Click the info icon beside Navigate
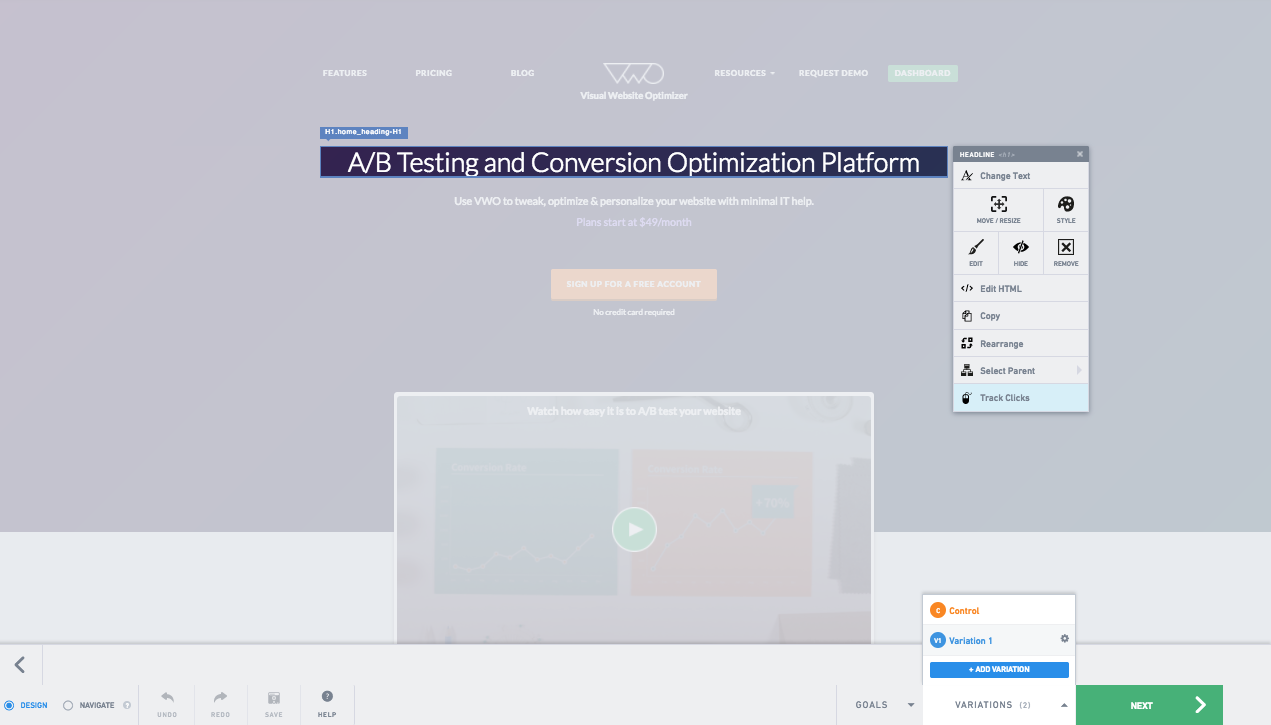The height and width of the screenshot is (725, 1271). [x=127, y=705]
